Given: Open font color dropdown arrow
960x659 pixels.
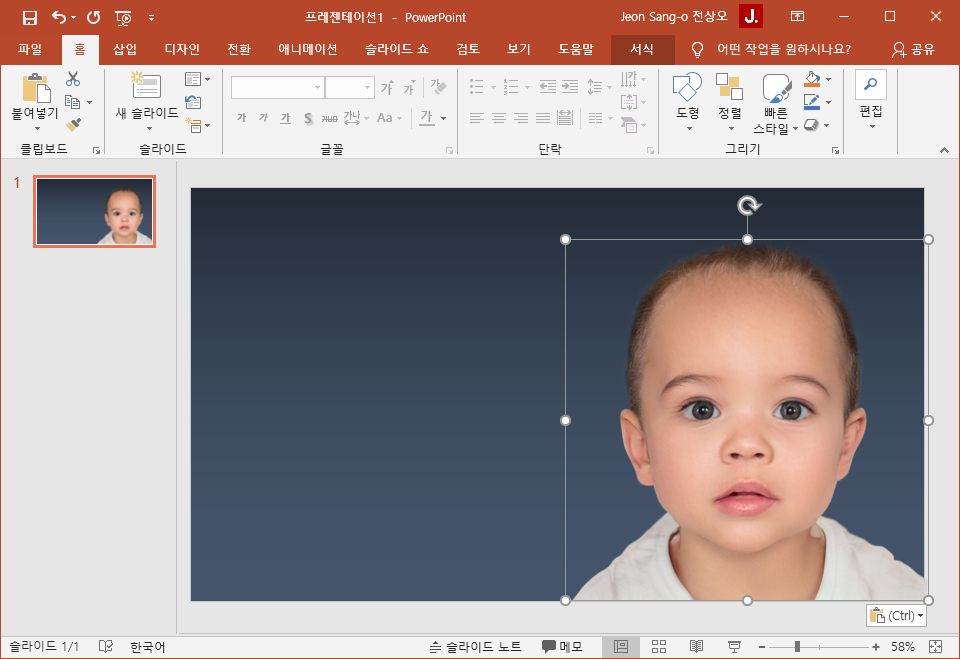Looking at the screenshot, I should pyautogui.click(x=443, y=118).
